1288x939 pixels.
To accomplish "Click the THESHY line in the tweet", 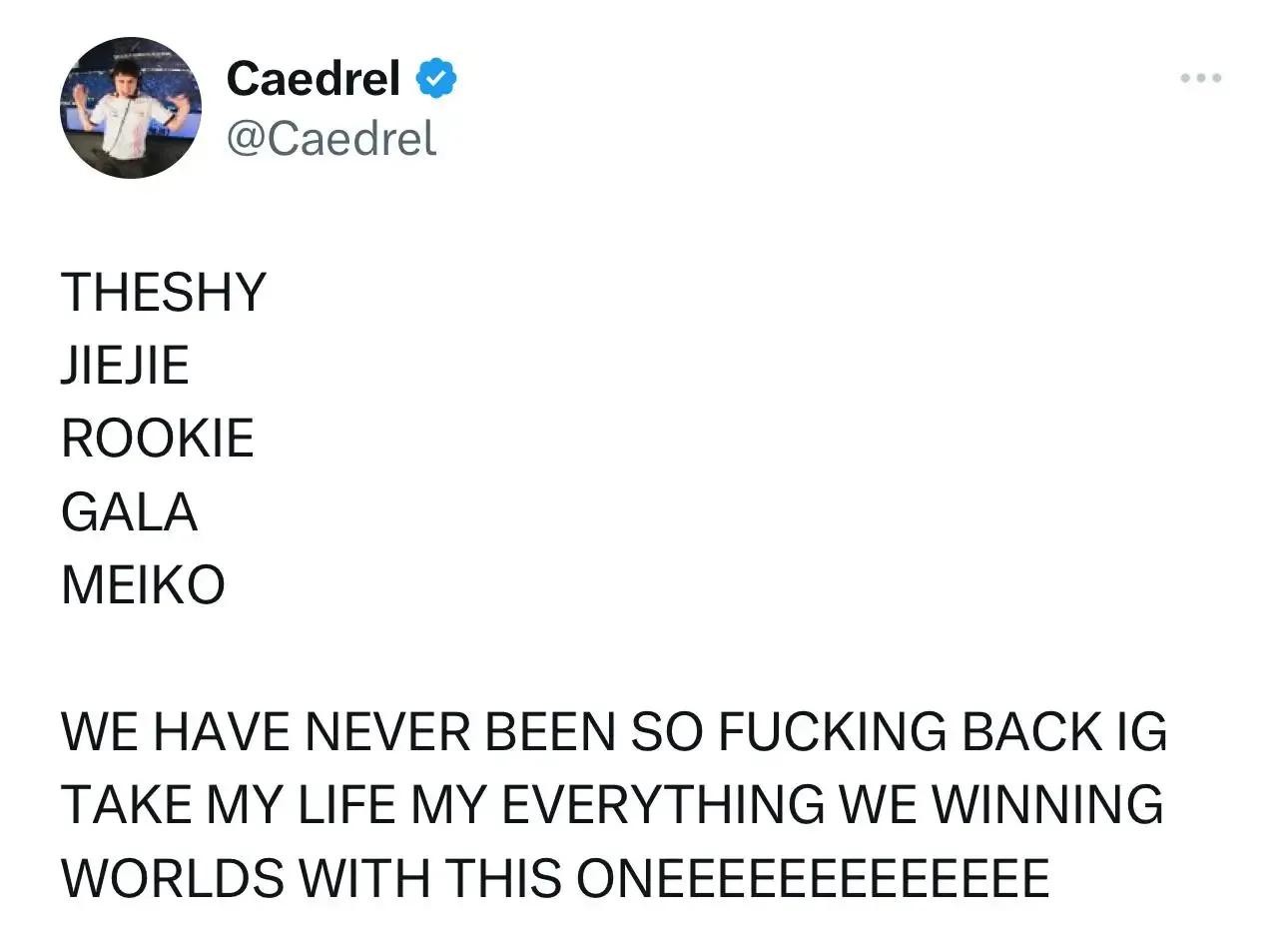I will click(x=164, y=292).
